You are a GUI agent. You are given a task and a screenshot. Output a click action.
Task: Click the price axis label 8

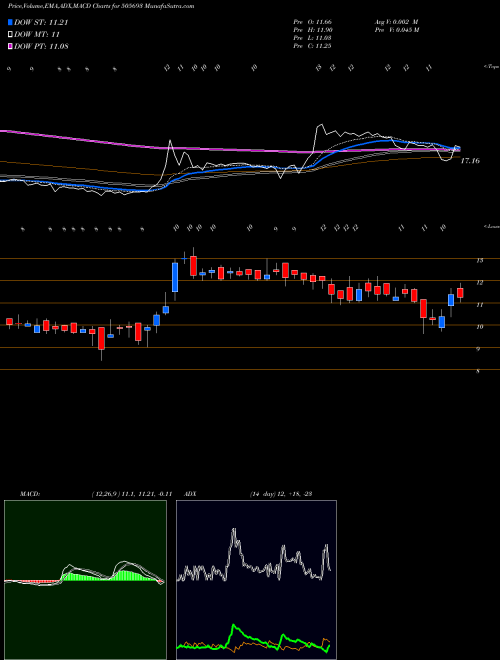pos(478,372)
